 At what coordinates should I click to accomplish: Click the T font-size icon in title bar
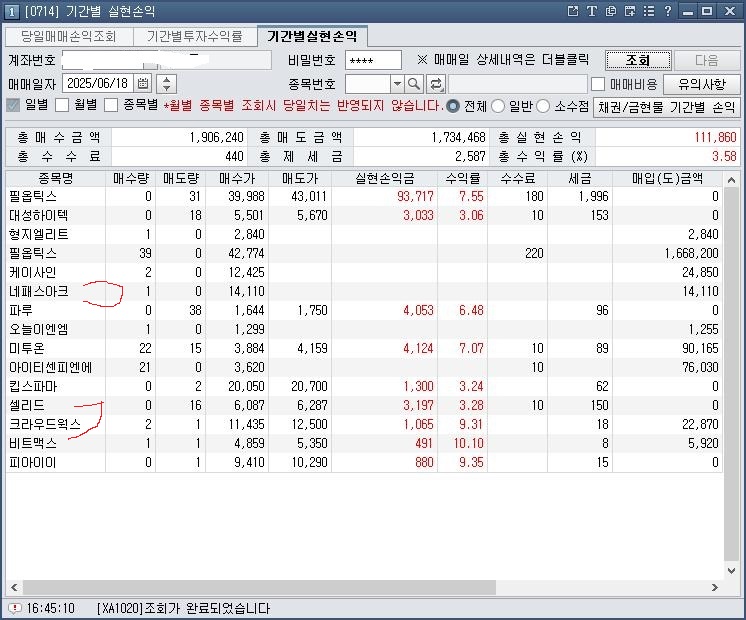(x=591, y=11)
